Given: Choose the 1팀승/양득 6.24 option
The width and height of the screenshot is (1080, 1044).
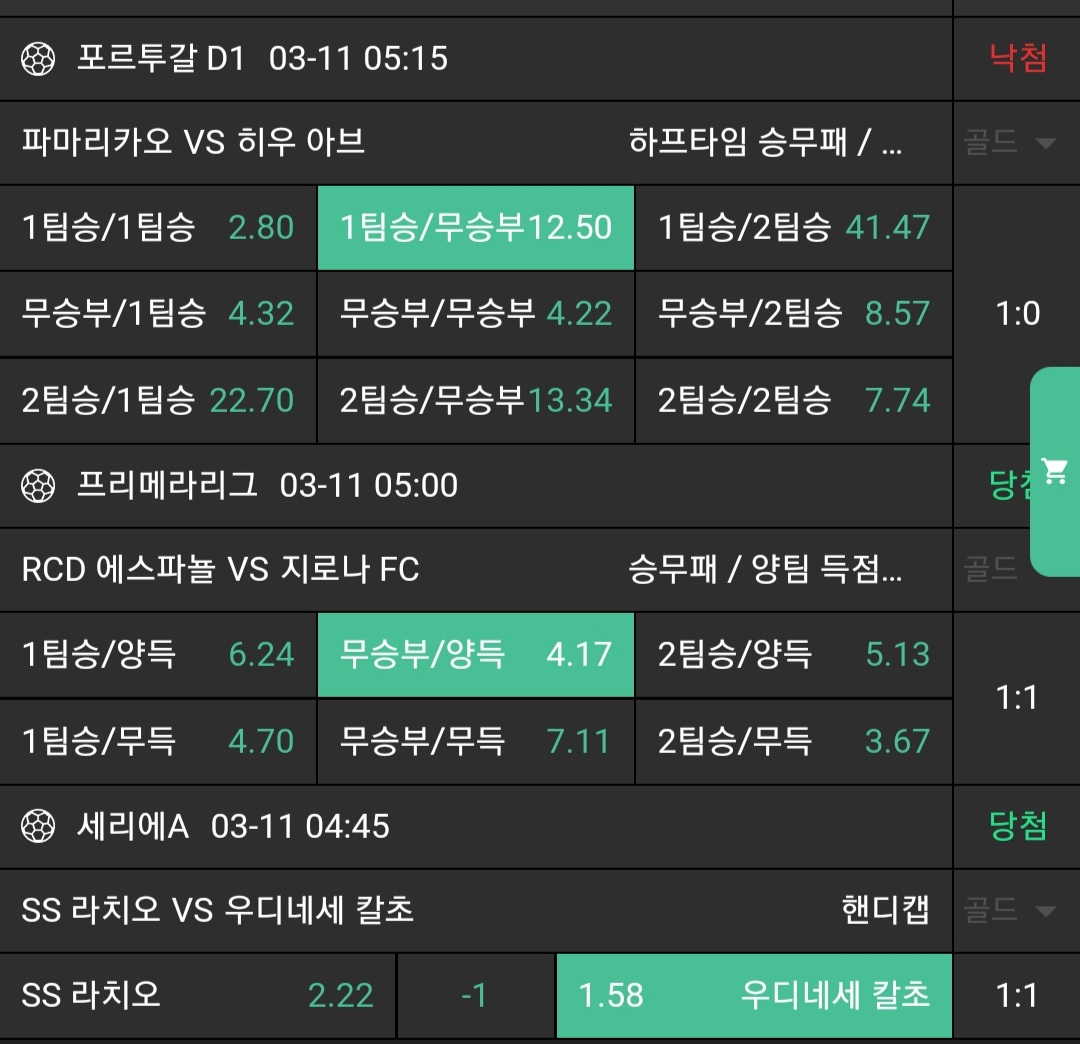Looking at the screenshot, I should click(x=158, y=655).
